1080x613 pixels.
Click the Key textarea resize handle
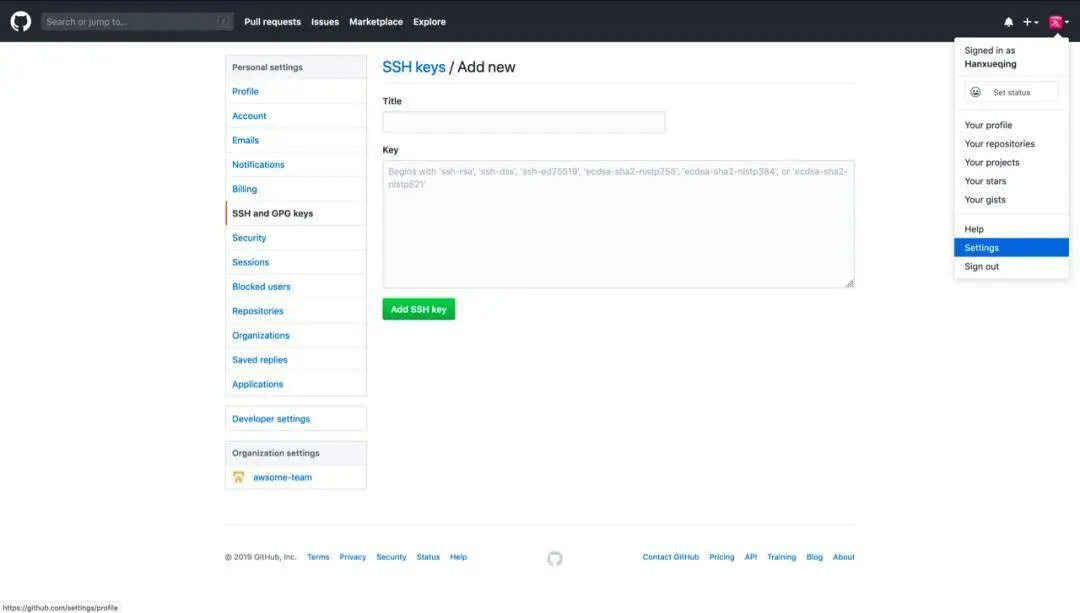coord(849,283)
